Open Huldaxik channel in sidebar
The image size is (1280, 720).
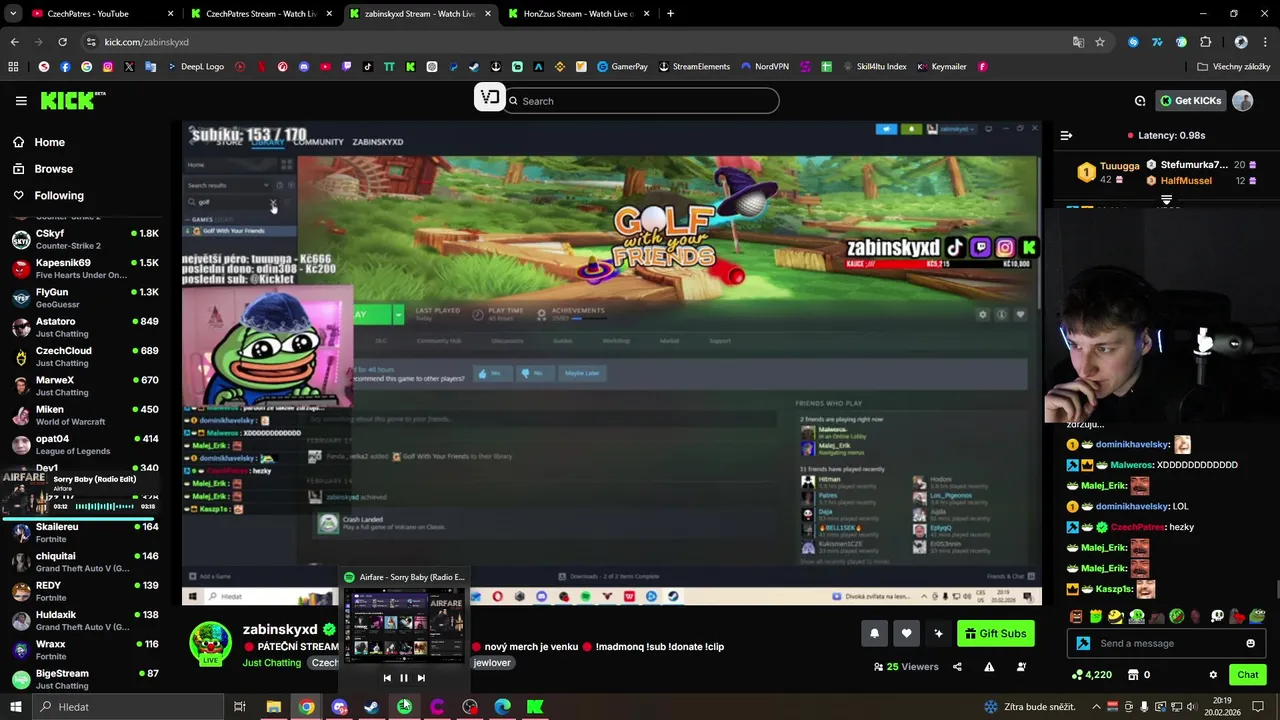pyautogui.click(x=85, y=621)
